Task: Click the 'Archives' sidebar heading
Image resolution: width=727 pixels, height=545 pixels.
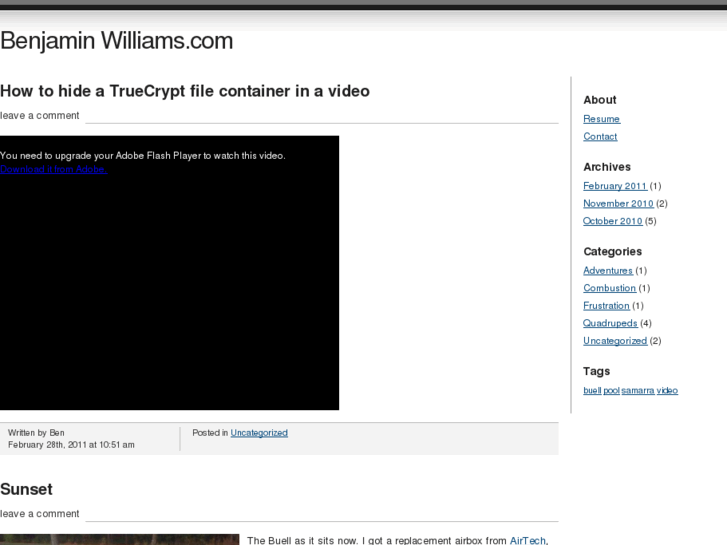Action: click(607, 167)
